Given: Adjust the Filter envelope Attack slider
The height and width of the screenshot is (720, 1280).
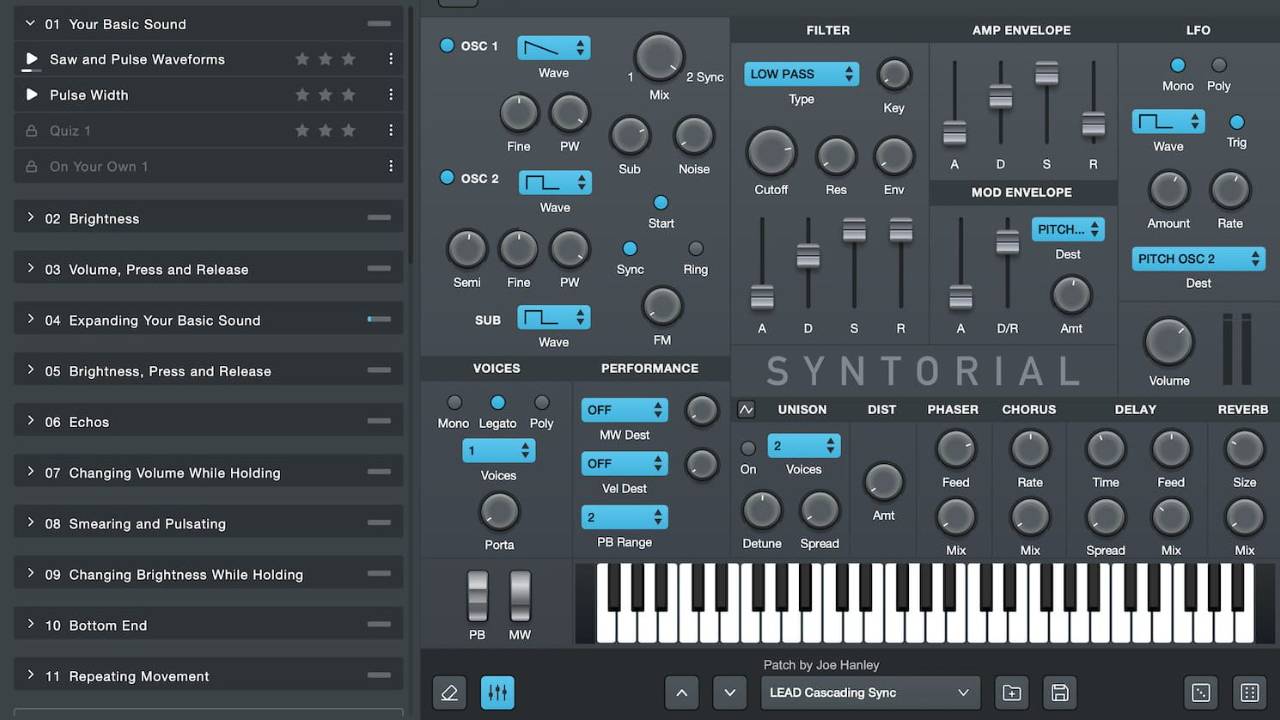Looking at the screenshot, I should point(762,297).
